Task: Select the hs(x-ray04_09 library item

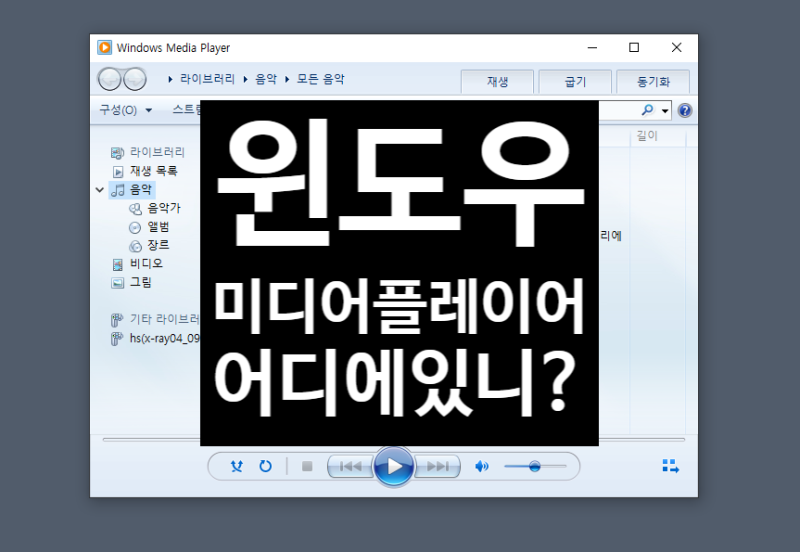Action: point(156,338)
